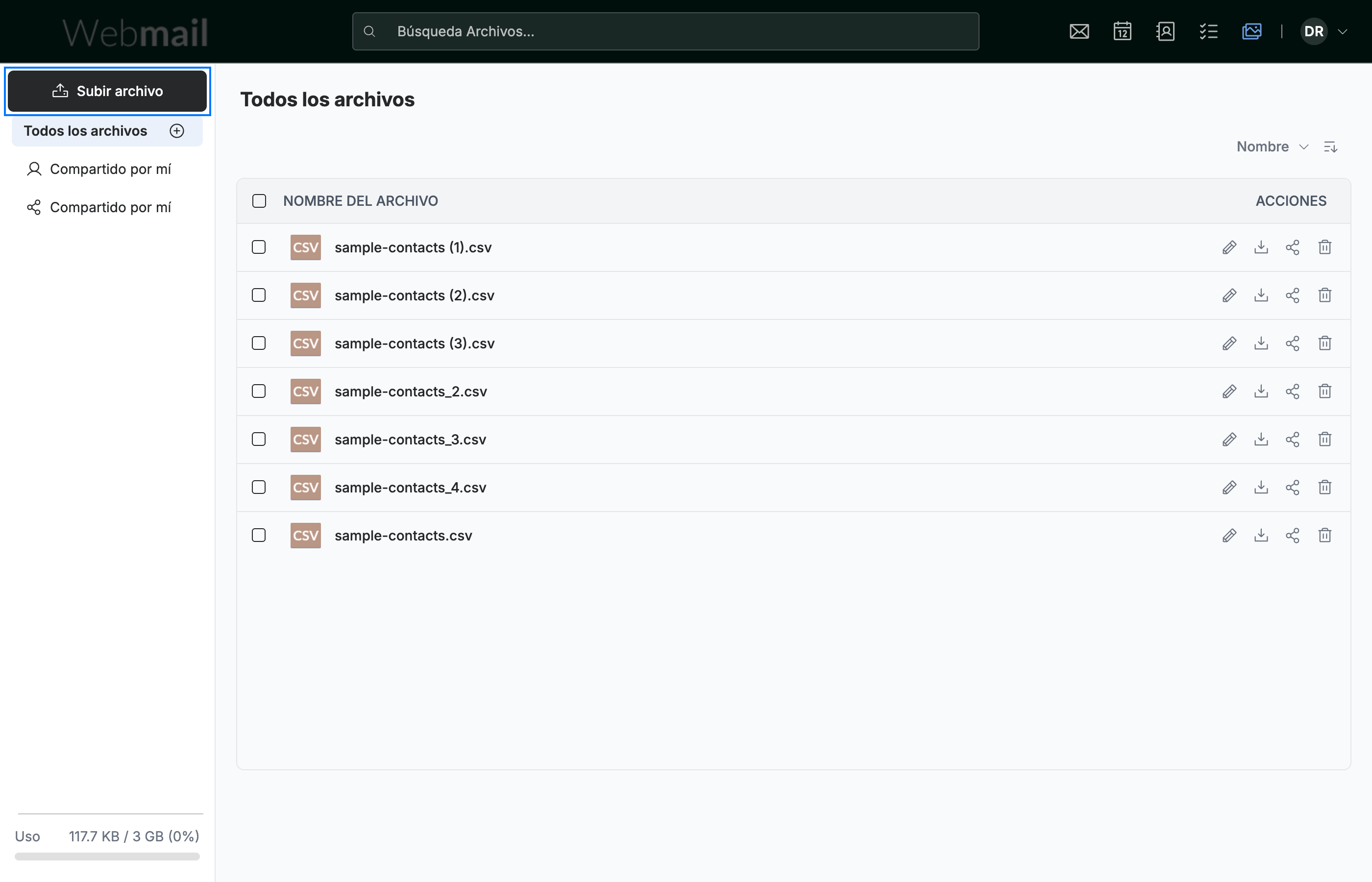Screen dimensions: 1372x882
Task: Open the Mail icon in top bar
Action: [1079, 31]
